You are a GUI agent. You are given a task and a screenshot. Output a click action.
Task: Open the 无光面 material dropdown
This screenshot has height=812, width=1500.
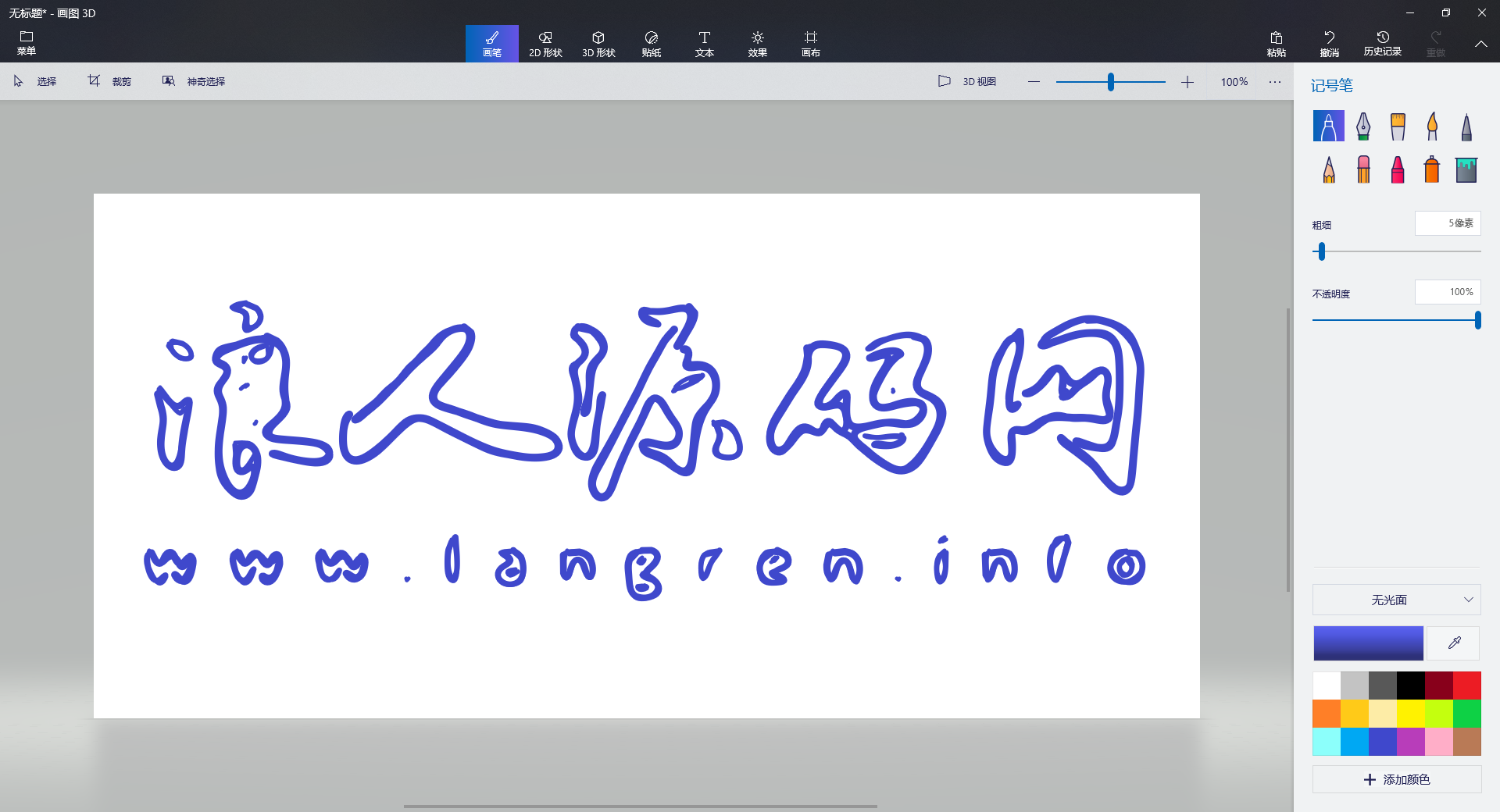point(1396,600)
